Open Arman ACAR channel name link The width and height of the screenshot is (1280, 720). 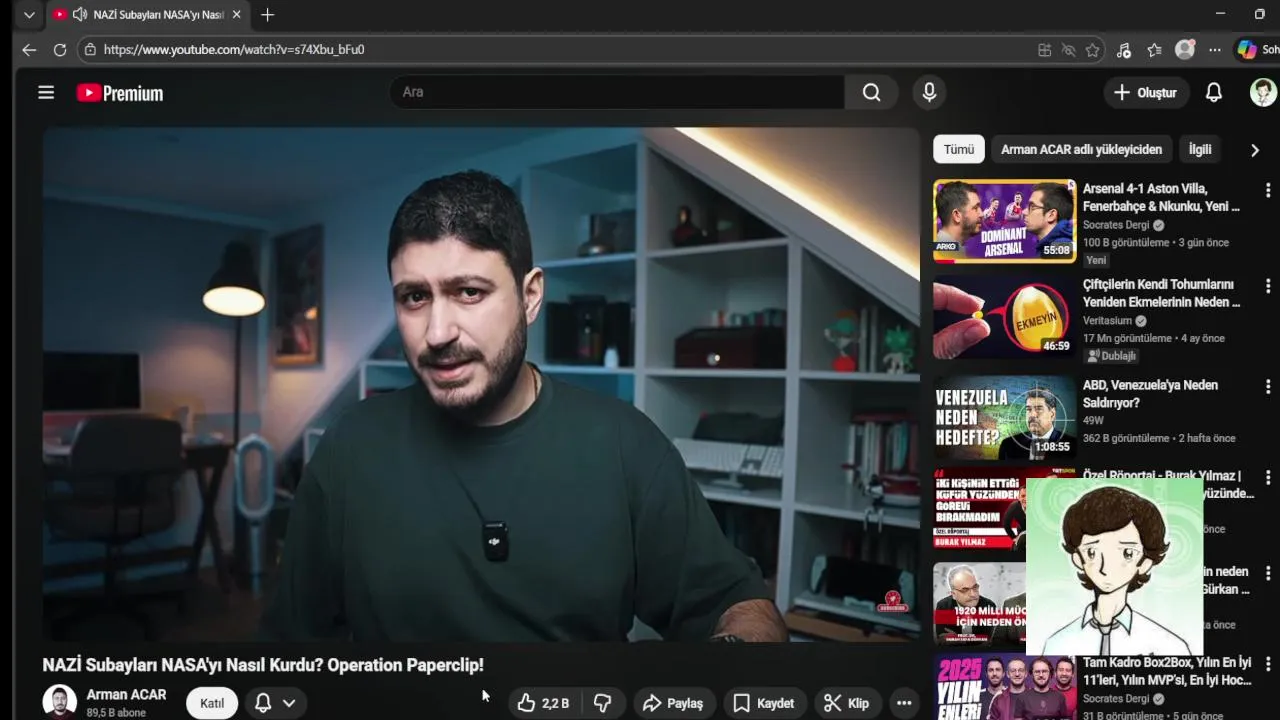coord(126,694)
